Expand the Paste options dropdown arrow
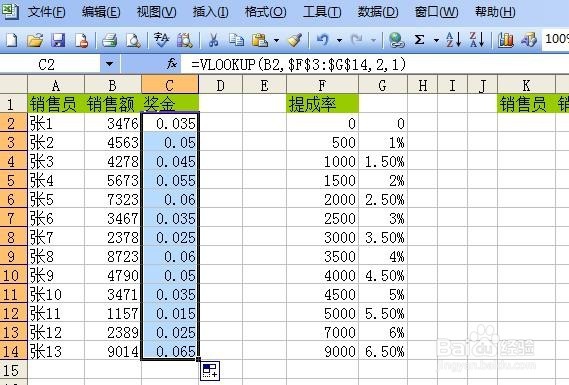 point(277,40)
